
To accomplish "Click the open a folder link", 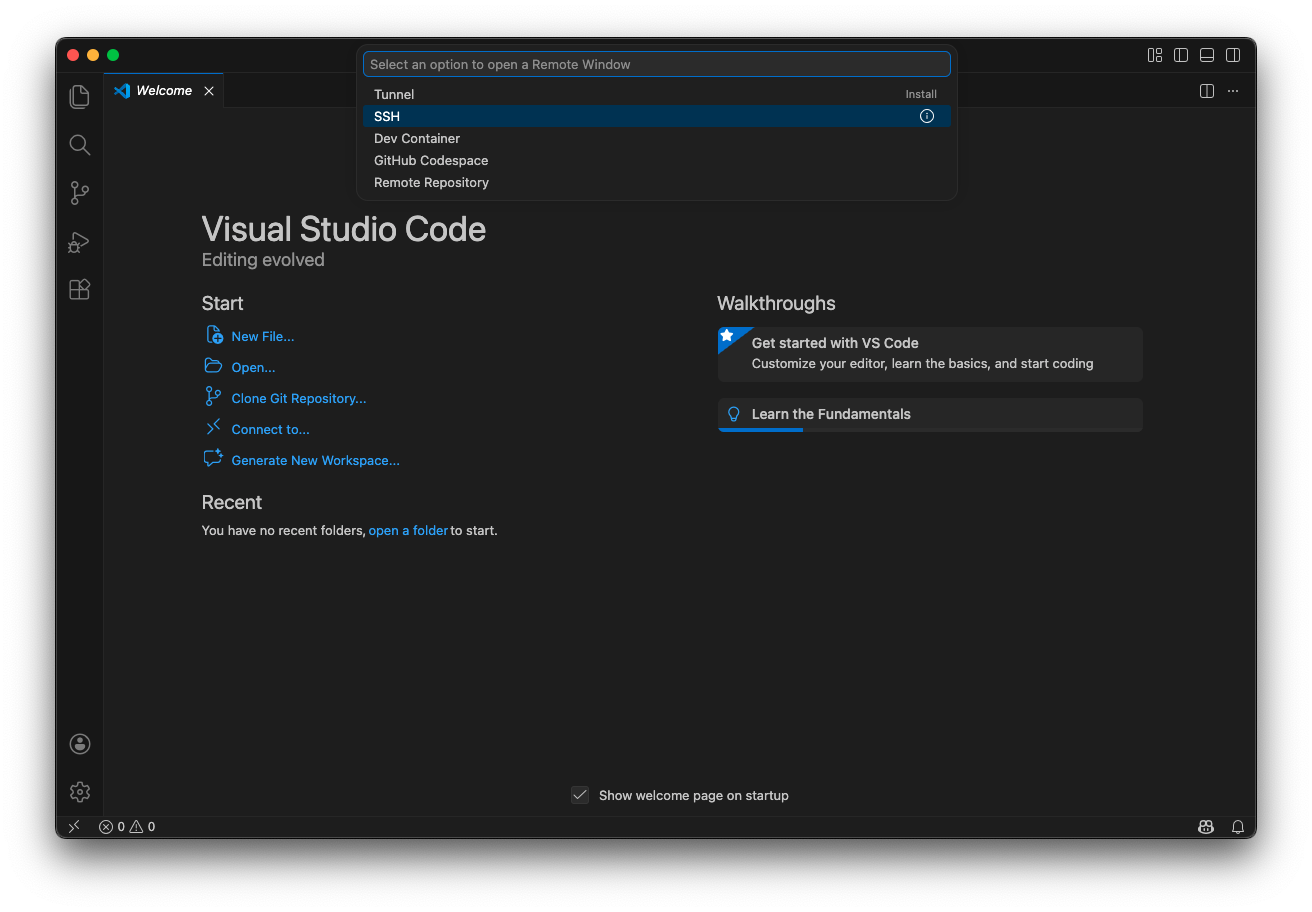I will tap(408, 531).
